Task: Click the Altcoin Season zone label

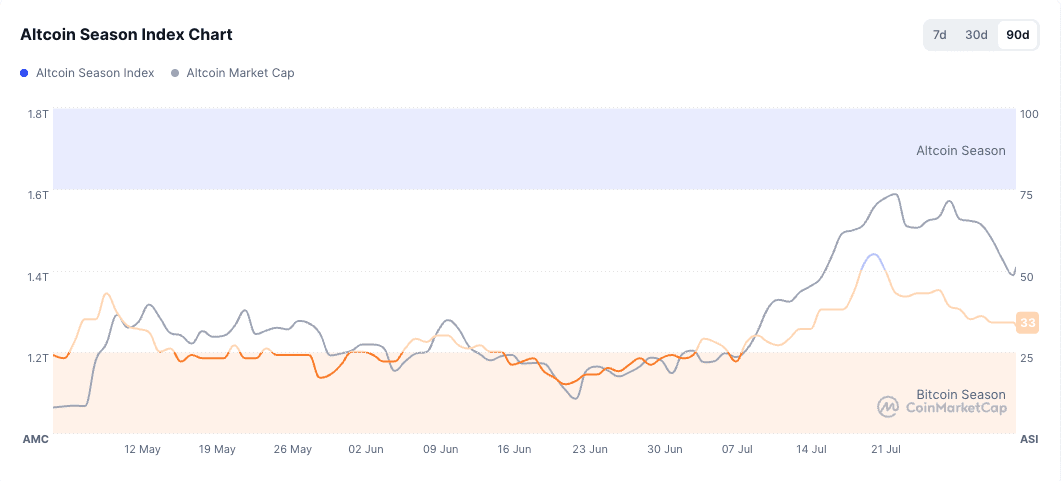Action: 960,150
